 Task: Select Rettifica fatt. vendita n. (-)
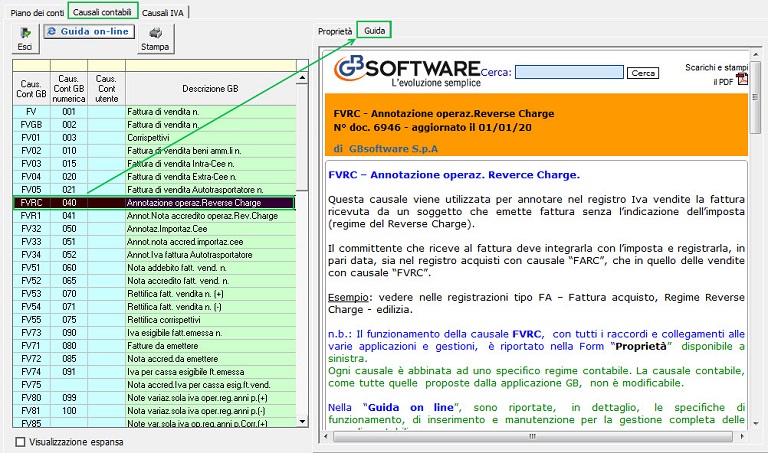pos(154,307)
